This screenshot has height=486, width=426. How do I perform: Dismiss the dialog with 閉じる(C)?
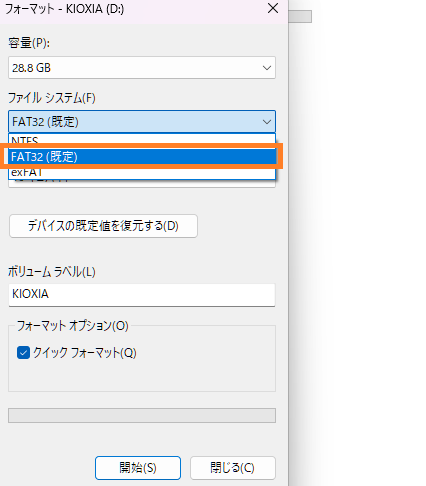[x=233, y=468]
